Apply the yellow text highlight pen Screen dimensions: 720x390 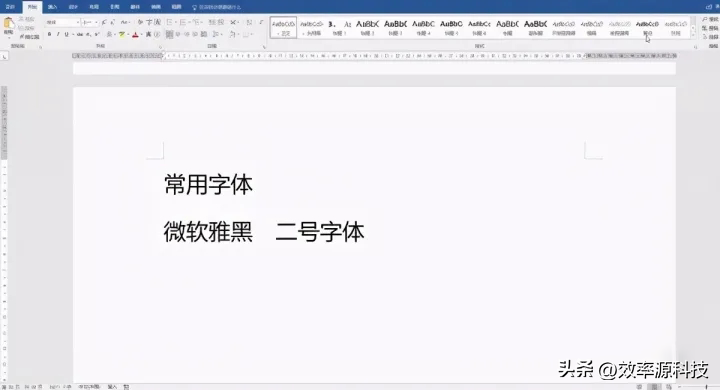[x=122, y=34]
